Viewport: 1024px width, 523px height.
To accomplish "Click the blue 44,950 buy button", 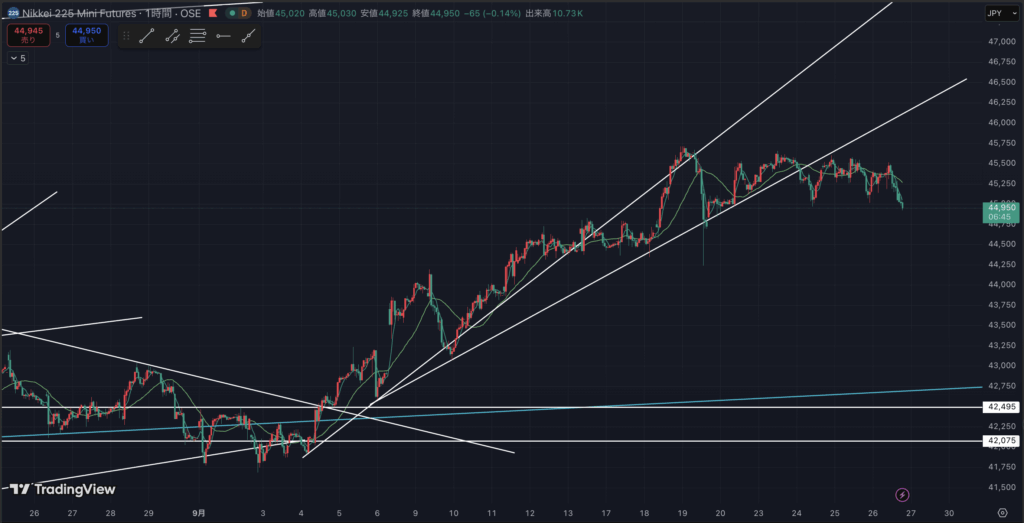I will point(85,35).
